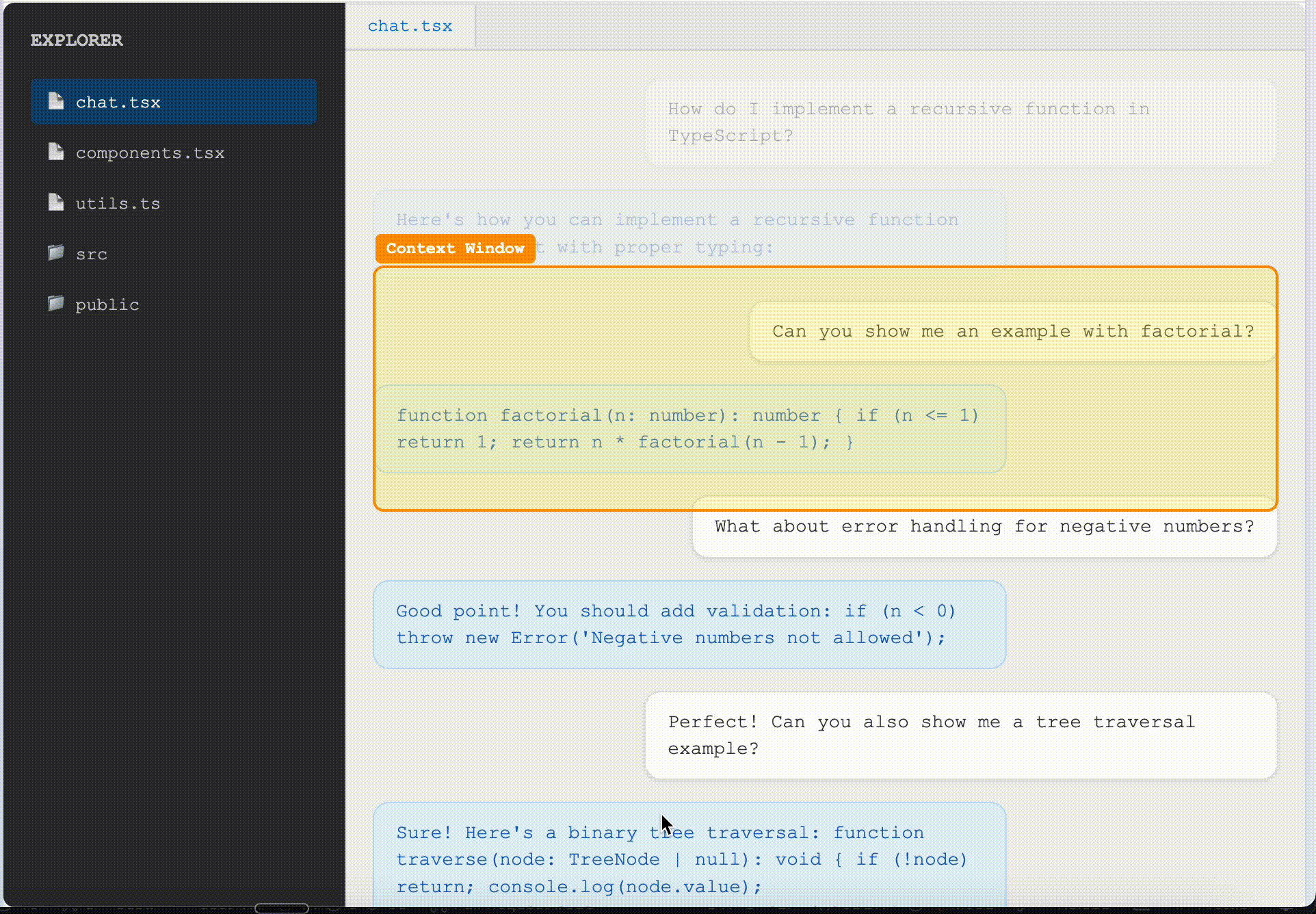Switch to the chat.tsx tab

tap(409, 25)
